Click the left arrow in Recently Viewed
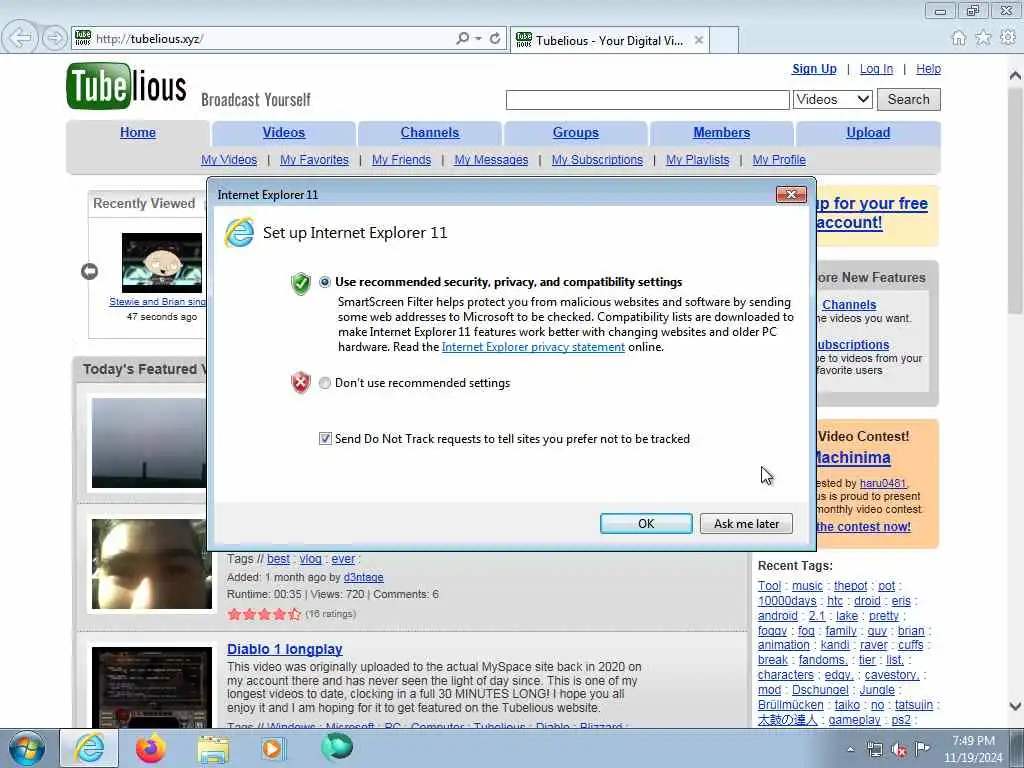The width and height of the screenshot is (1024, 768). click(x=89, y=271)
